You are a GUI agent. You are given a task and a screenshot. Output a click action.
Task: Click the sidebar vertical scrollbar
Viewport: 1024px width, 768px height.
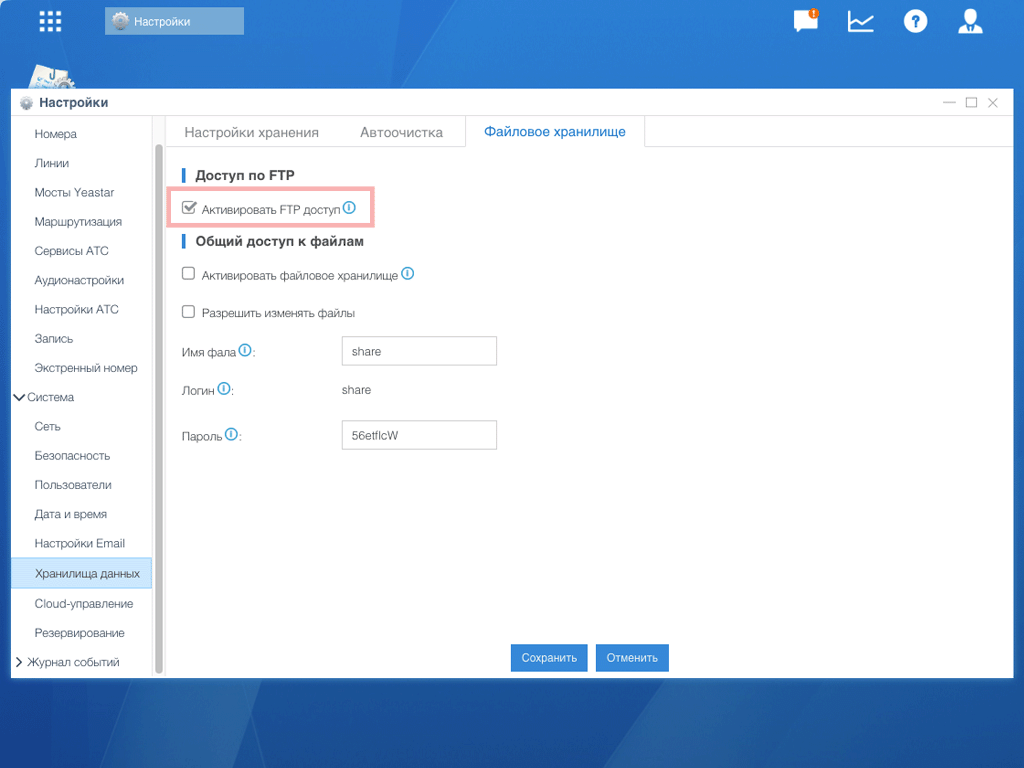[x=158, y=400]
